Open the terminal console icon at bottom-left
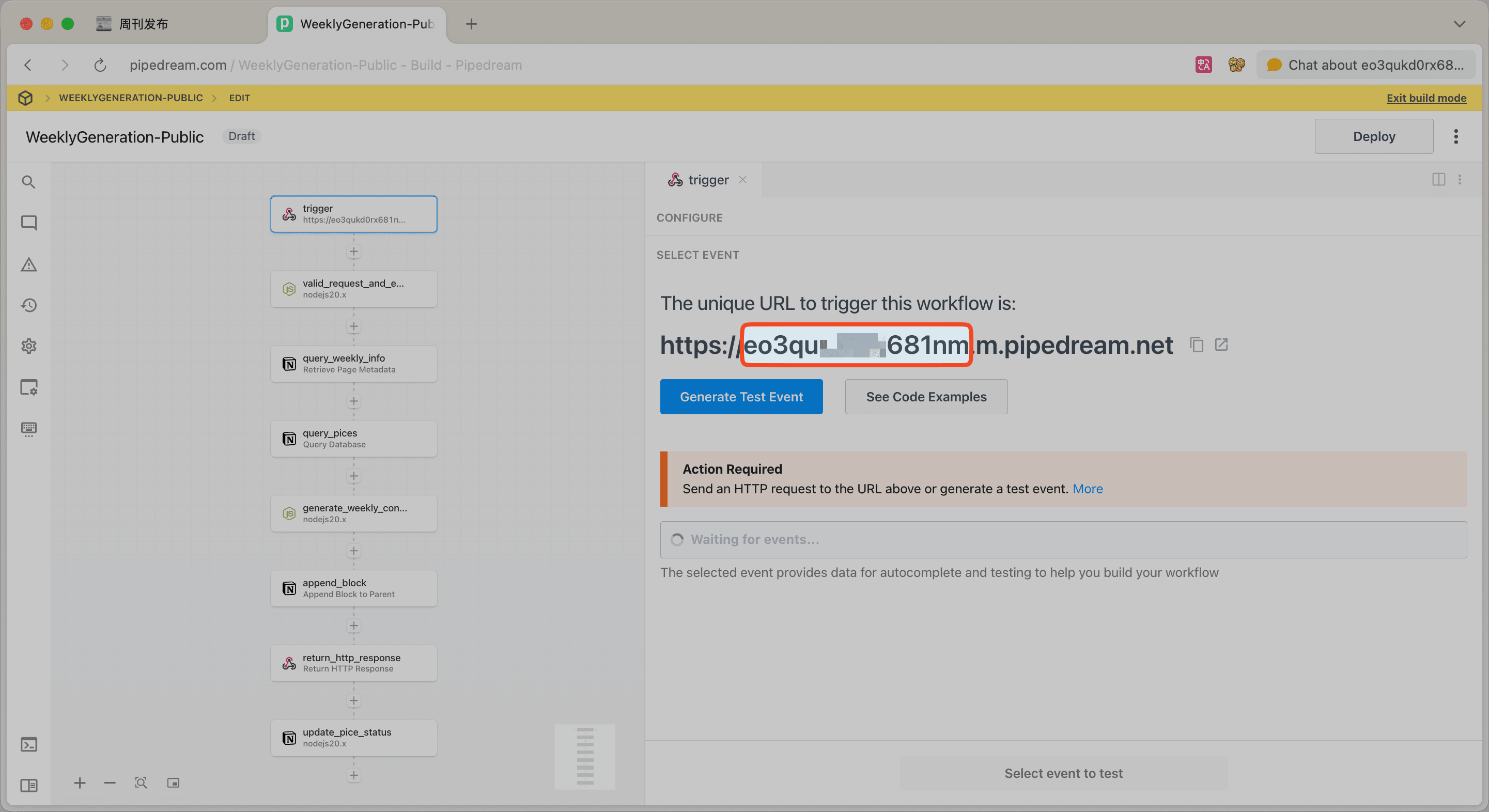 (x=29, y=744)
